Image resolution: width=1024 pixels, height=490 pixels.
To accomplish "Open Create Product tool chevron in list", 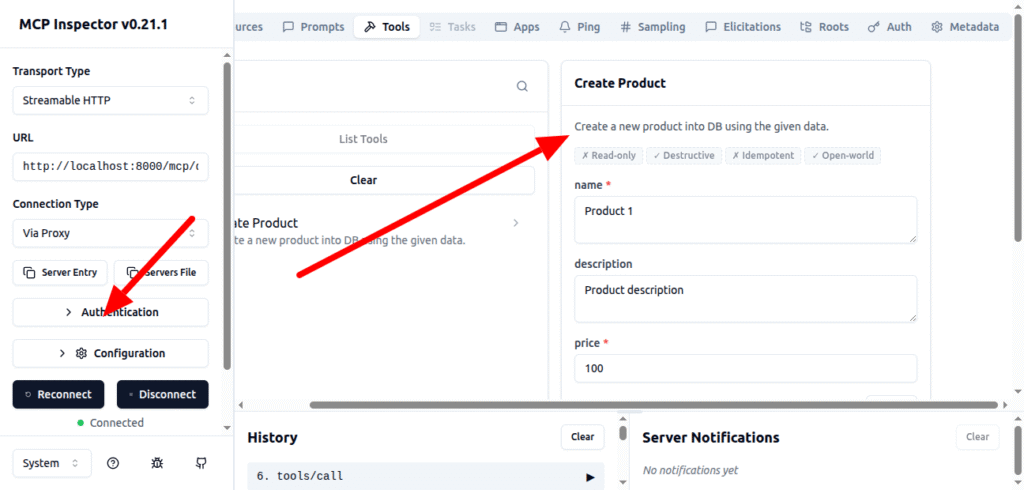I will [x=515, y=223].
